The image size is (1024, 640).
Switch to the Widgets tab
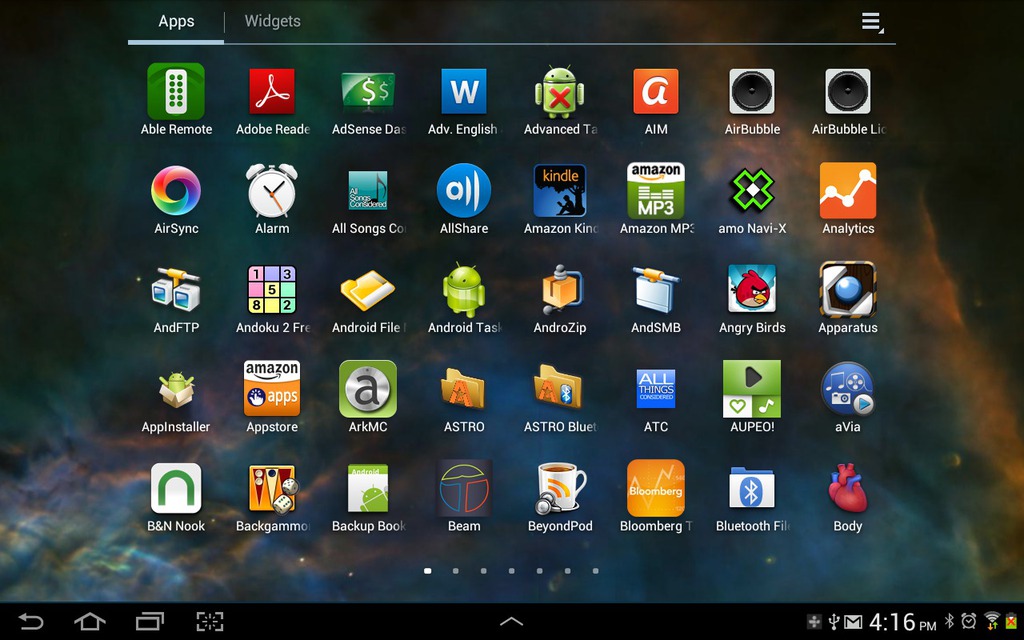pyautogui.click(x=272, y=22)
